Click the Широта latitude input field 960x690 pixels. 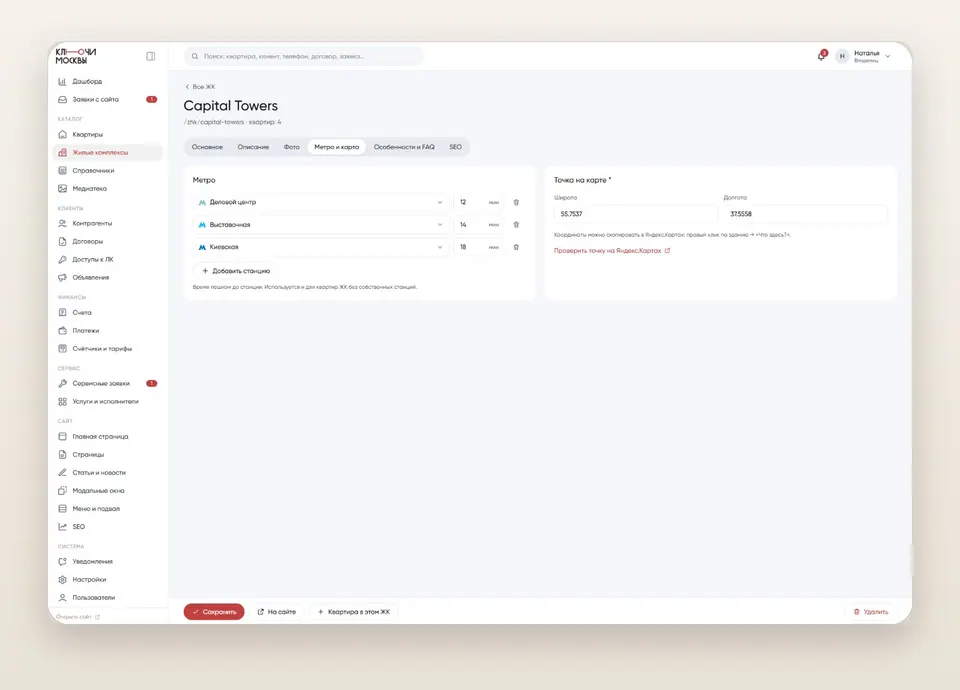pyautogui.click(x=636, y=214)
